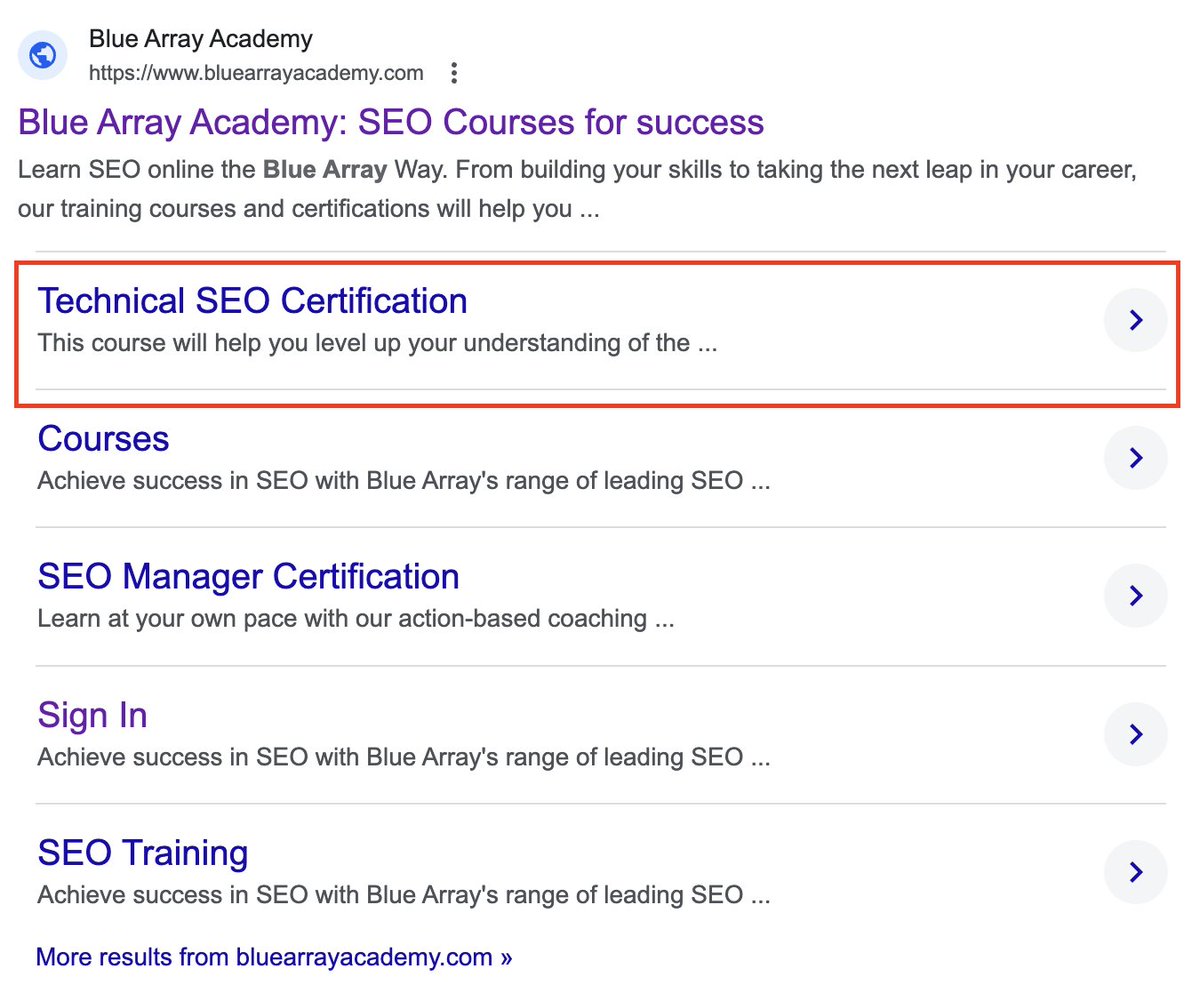Expand the SEO Training row chevron
Screen dimensions: 1200x985
click(1135, 872)
